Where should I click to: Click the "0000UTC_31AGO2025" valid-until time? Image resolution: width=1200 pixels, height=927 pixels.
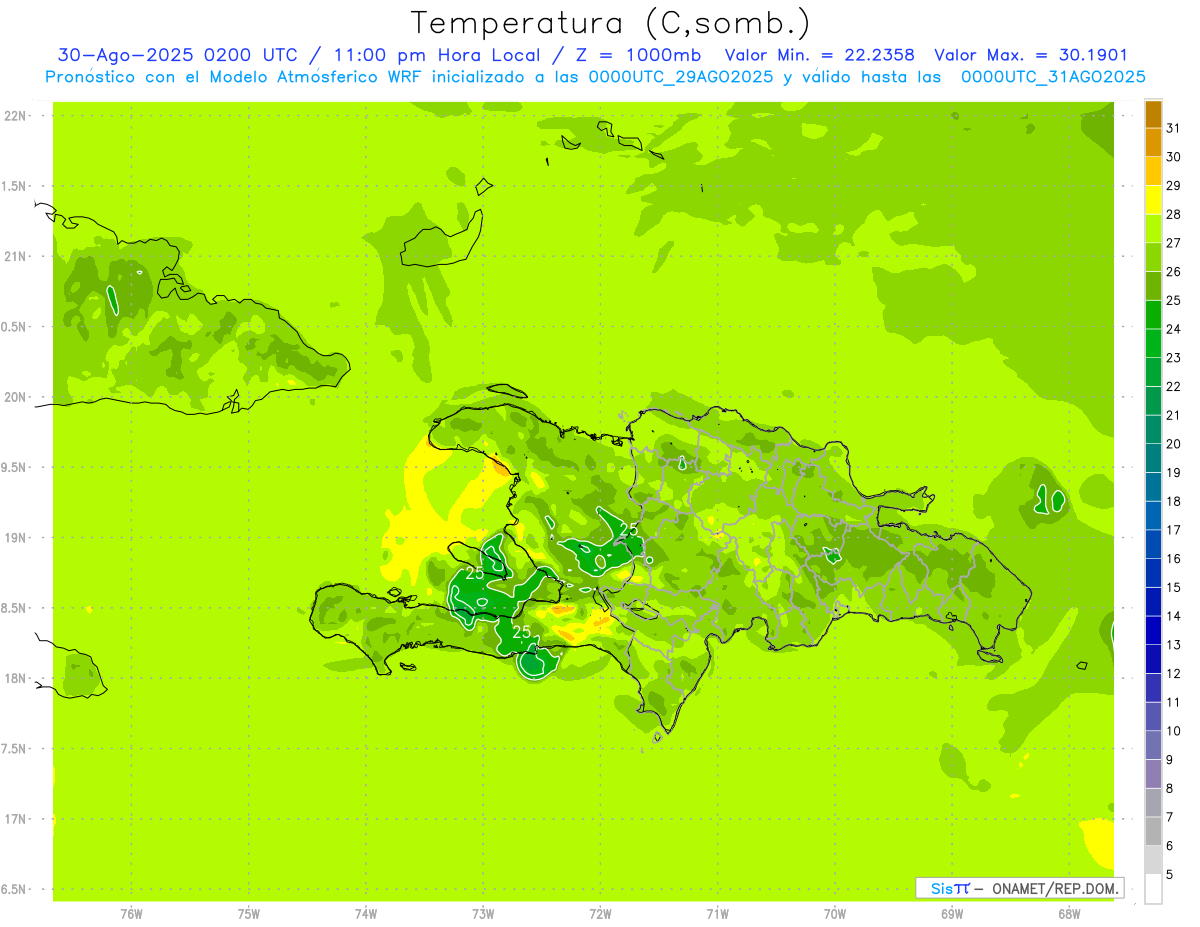pos(1053,77)
